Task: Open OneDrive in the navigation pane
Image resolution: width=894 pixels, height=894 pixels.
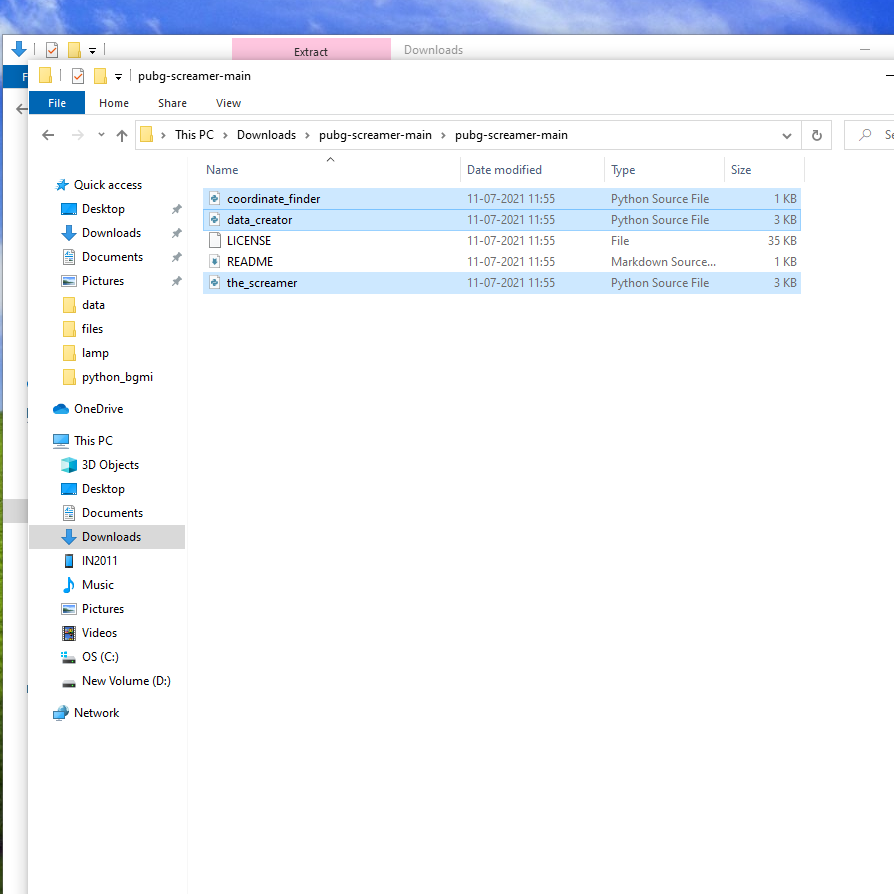Action: tap(98, 409)
